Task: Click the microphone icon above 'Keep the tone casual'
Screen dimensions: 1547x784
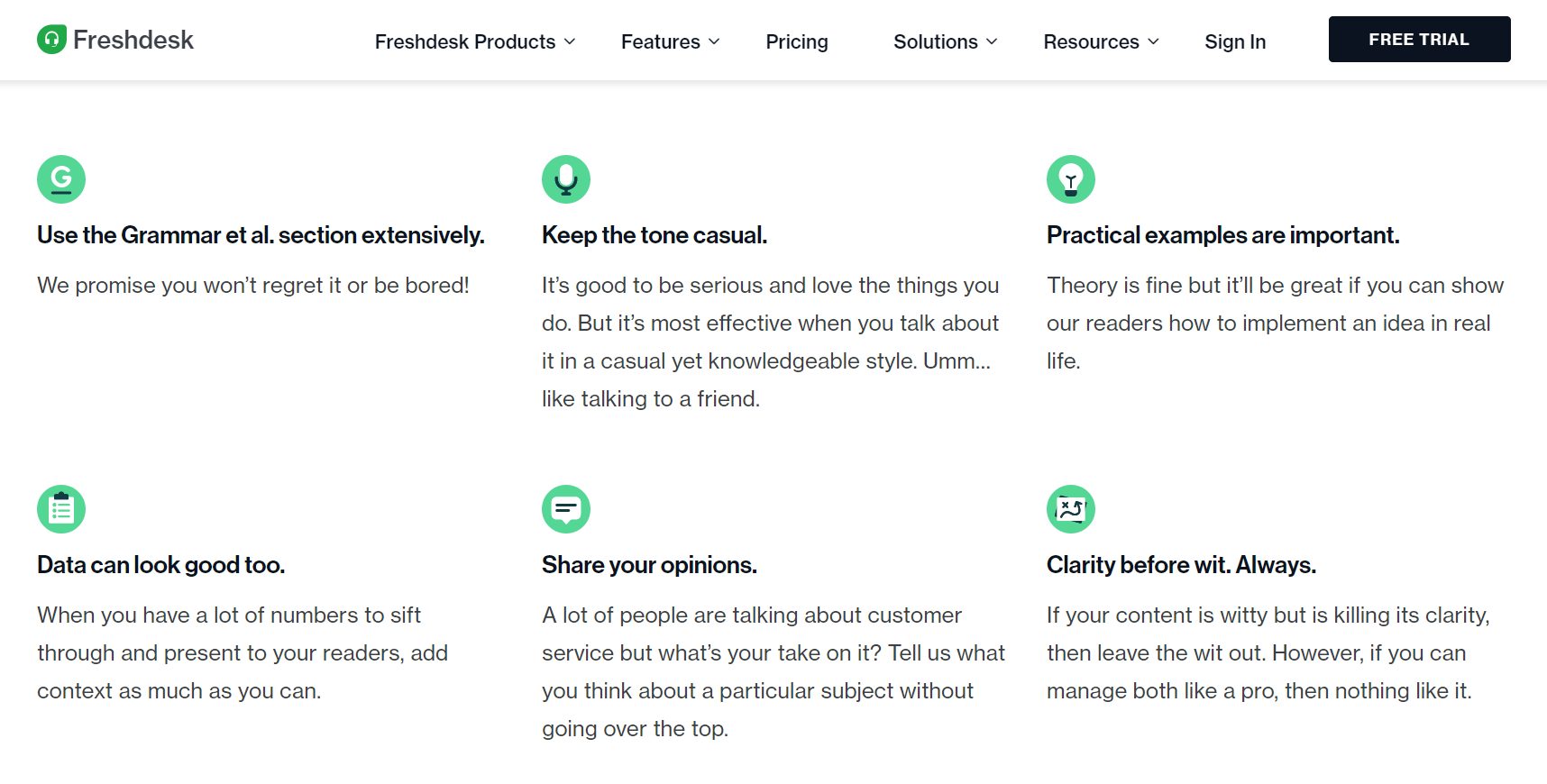Action: click(565, 178)
